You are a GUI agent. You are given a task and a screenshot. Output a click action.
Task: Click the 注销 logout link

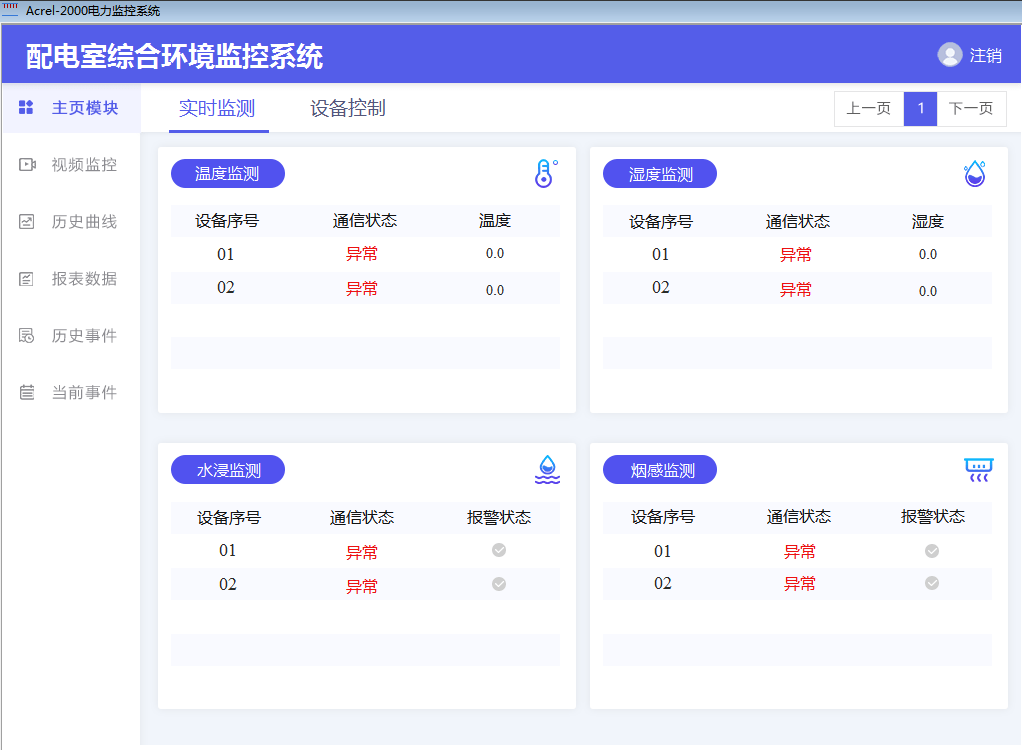984,55
